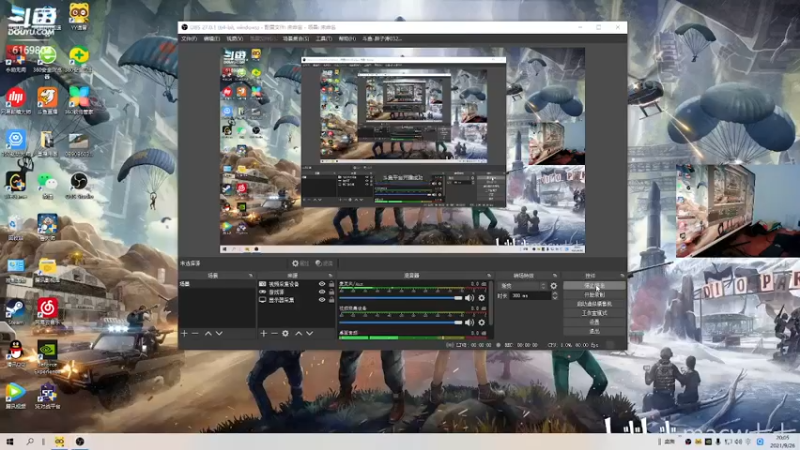
Task: Open the GeForce Experience desktop shortcut
Action: 47,357
